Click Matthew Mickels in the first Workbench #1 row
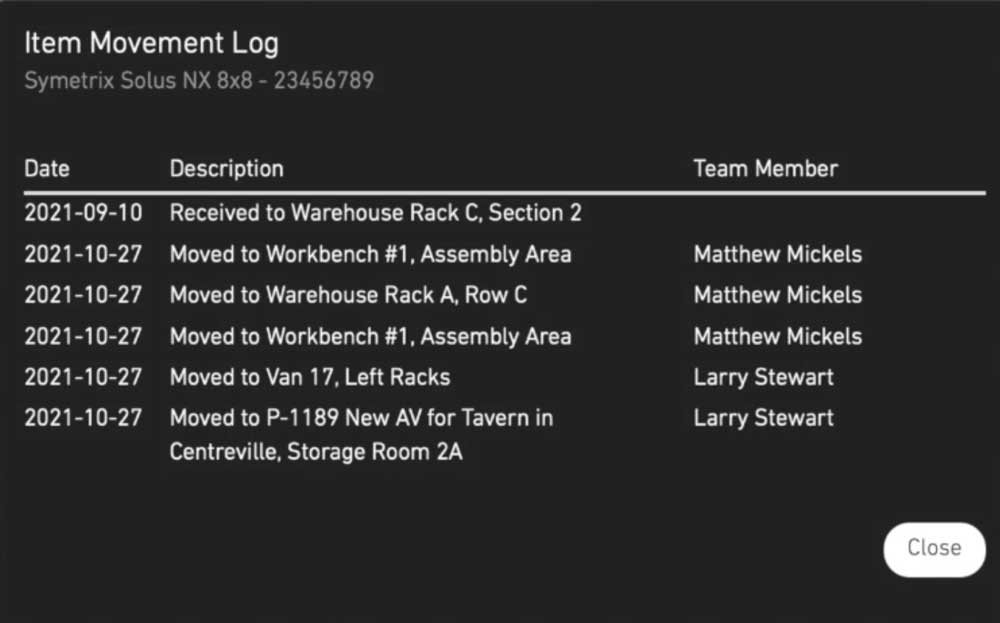The width and height of the screenshot is (1000, 623). 777,254
